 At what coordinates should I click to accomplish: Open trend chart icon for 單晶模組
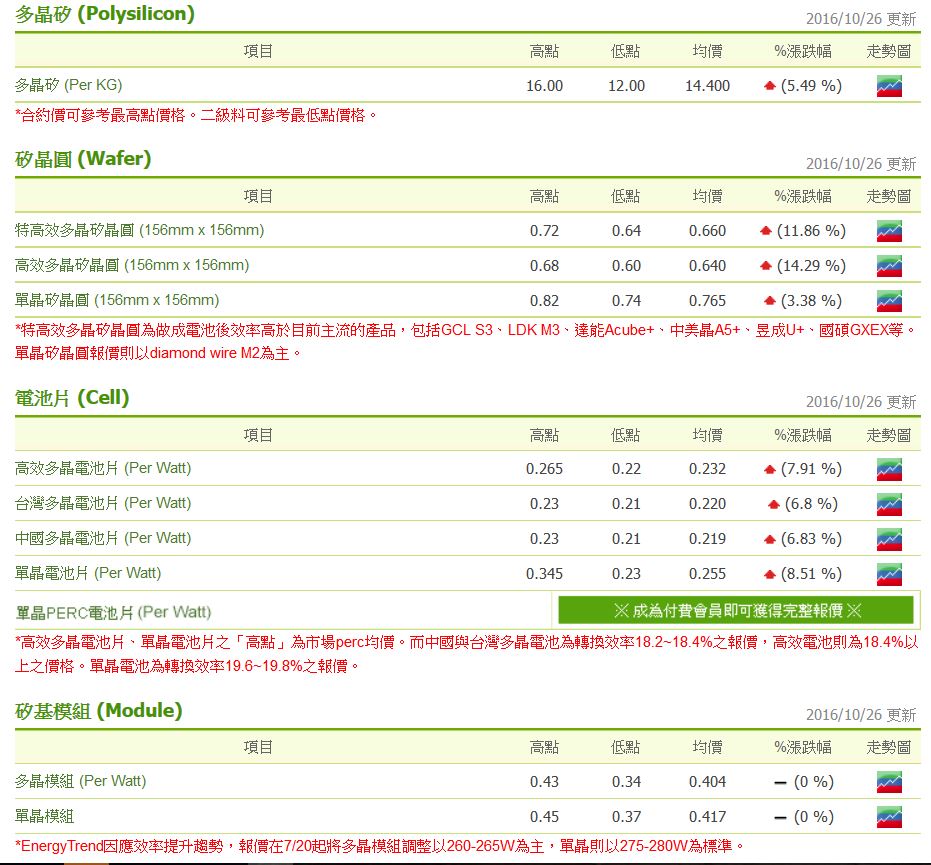(x=889, y=817)
